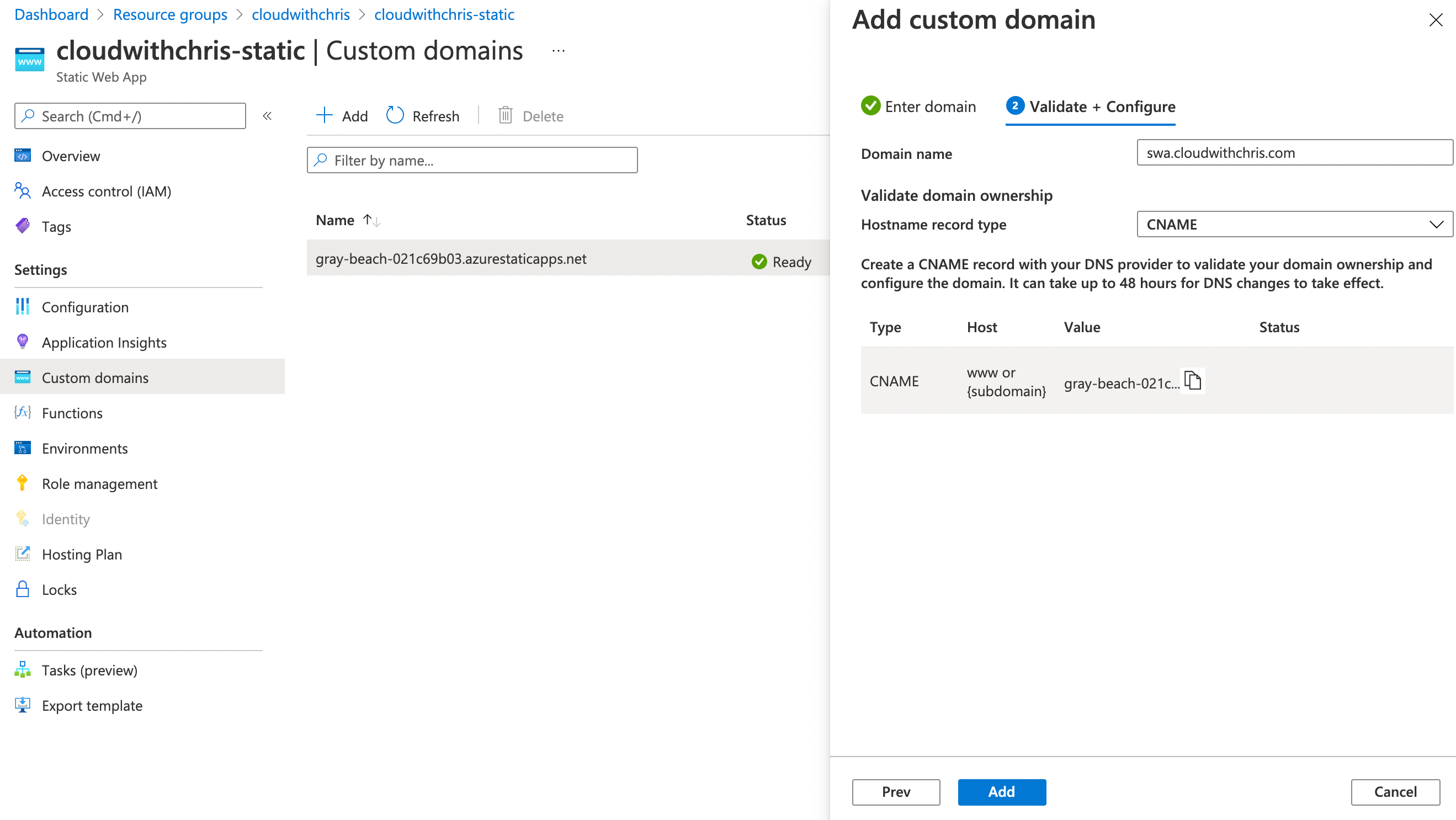Click the Domain name input field
This screenshot has height=820, width=1456.
[x=1294, y=153]
